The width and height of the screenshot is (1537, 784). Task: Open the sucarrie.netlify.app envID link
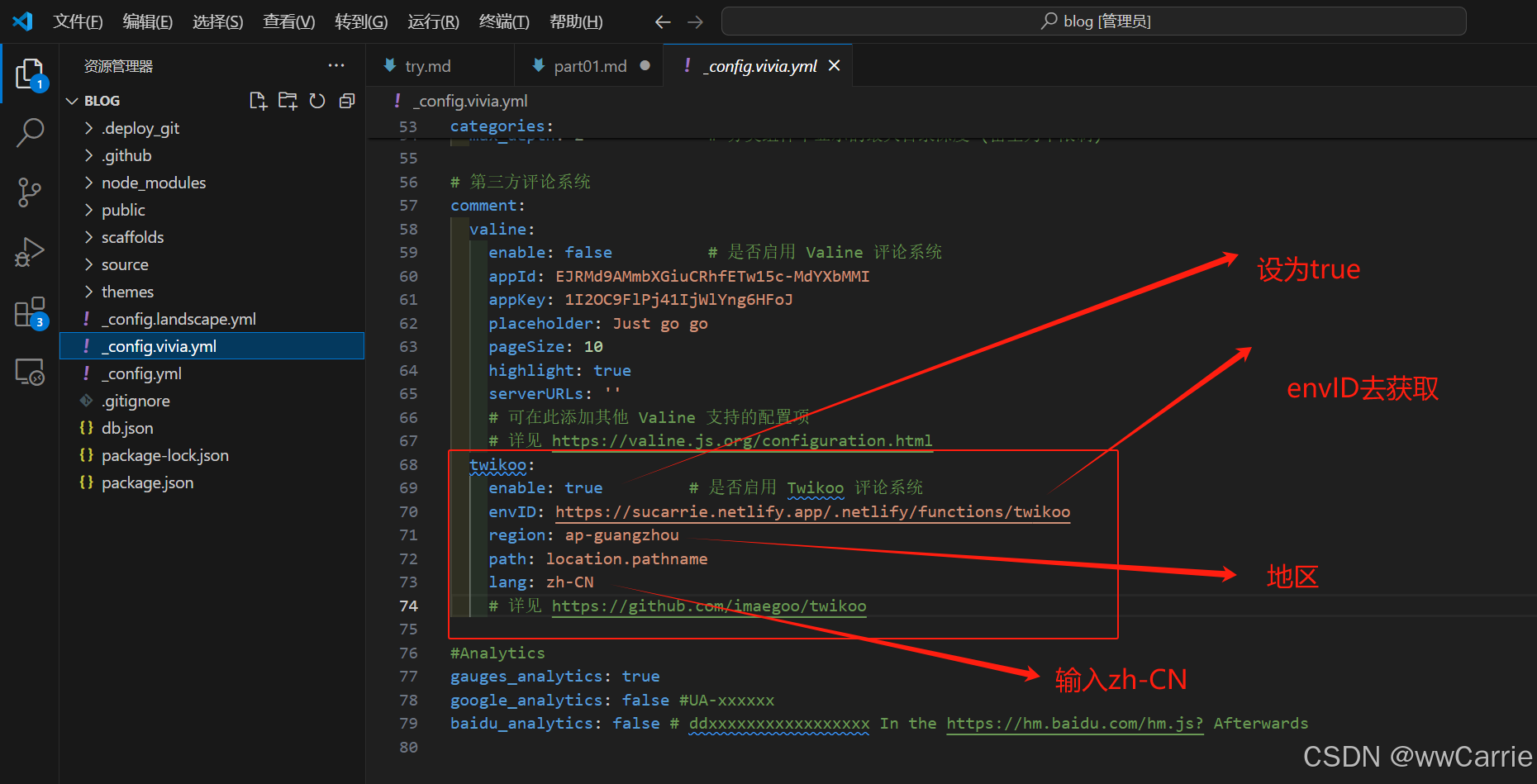tap(812, 512)
